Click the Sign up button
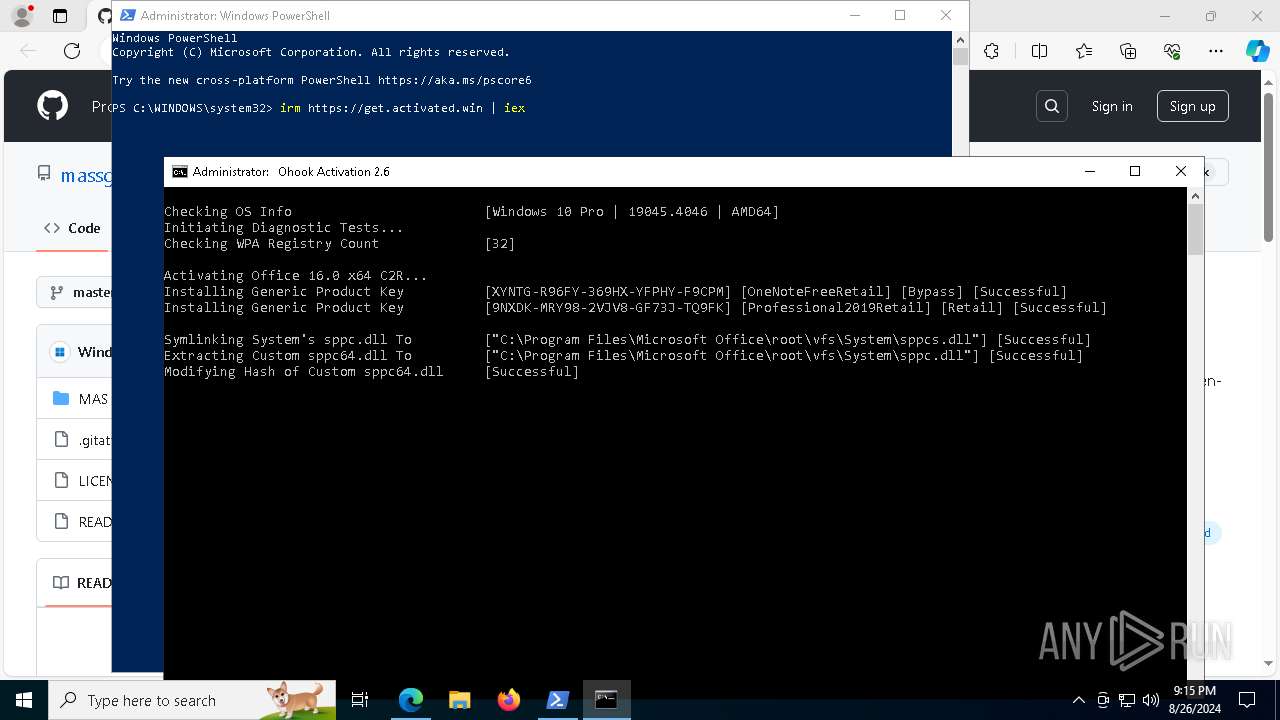Image resolution: width=1280 pixels, height=720 pixels. click(x=1192, y=106)
